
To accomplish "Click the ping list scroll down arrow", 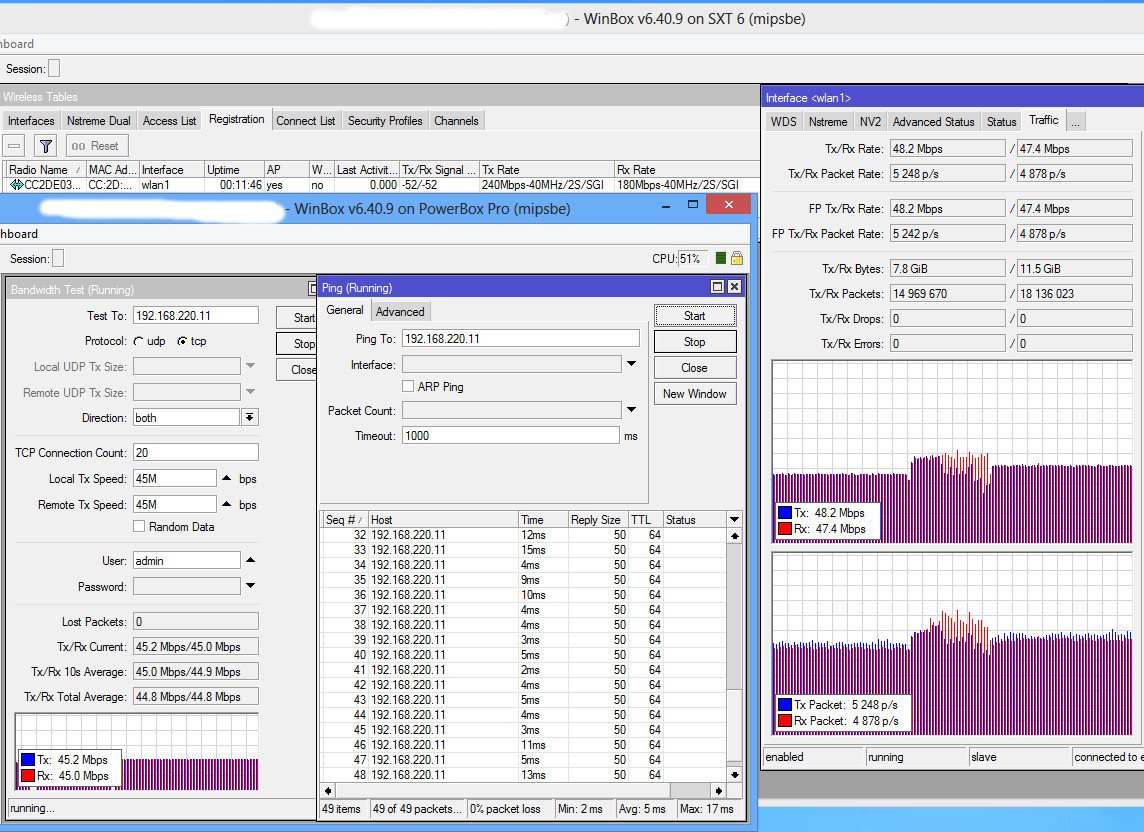I will point(735,774).
